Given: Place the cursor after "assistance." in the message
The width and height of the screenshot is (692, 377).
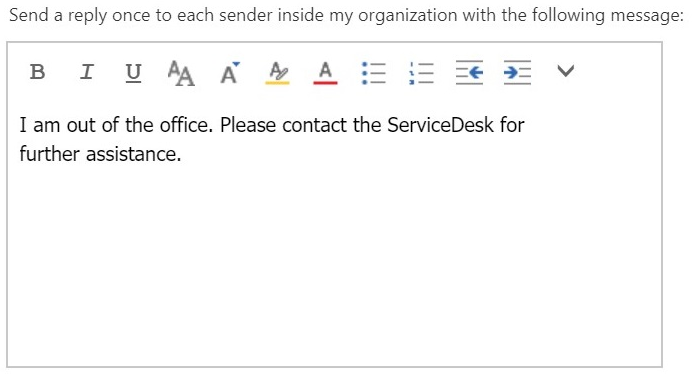Looking at the screenshot, I should [x=182, y=155].
